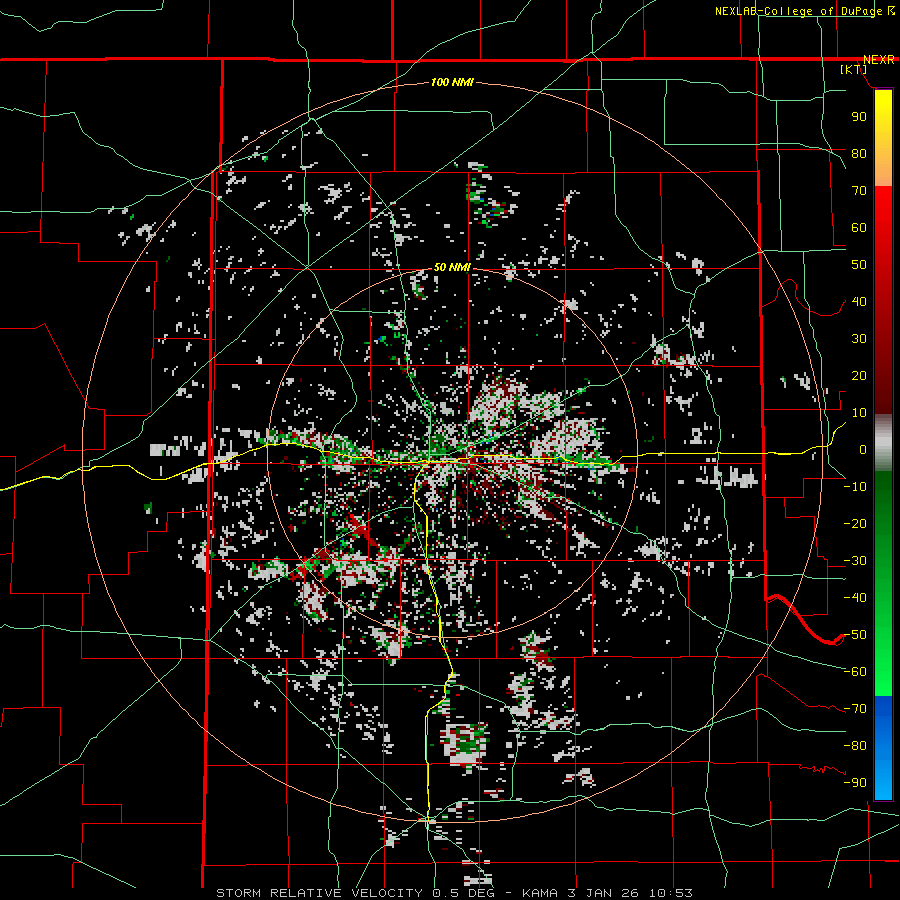Click the -50 value on the velocity scale
900x900 pixels.
(x=855, y=635)
